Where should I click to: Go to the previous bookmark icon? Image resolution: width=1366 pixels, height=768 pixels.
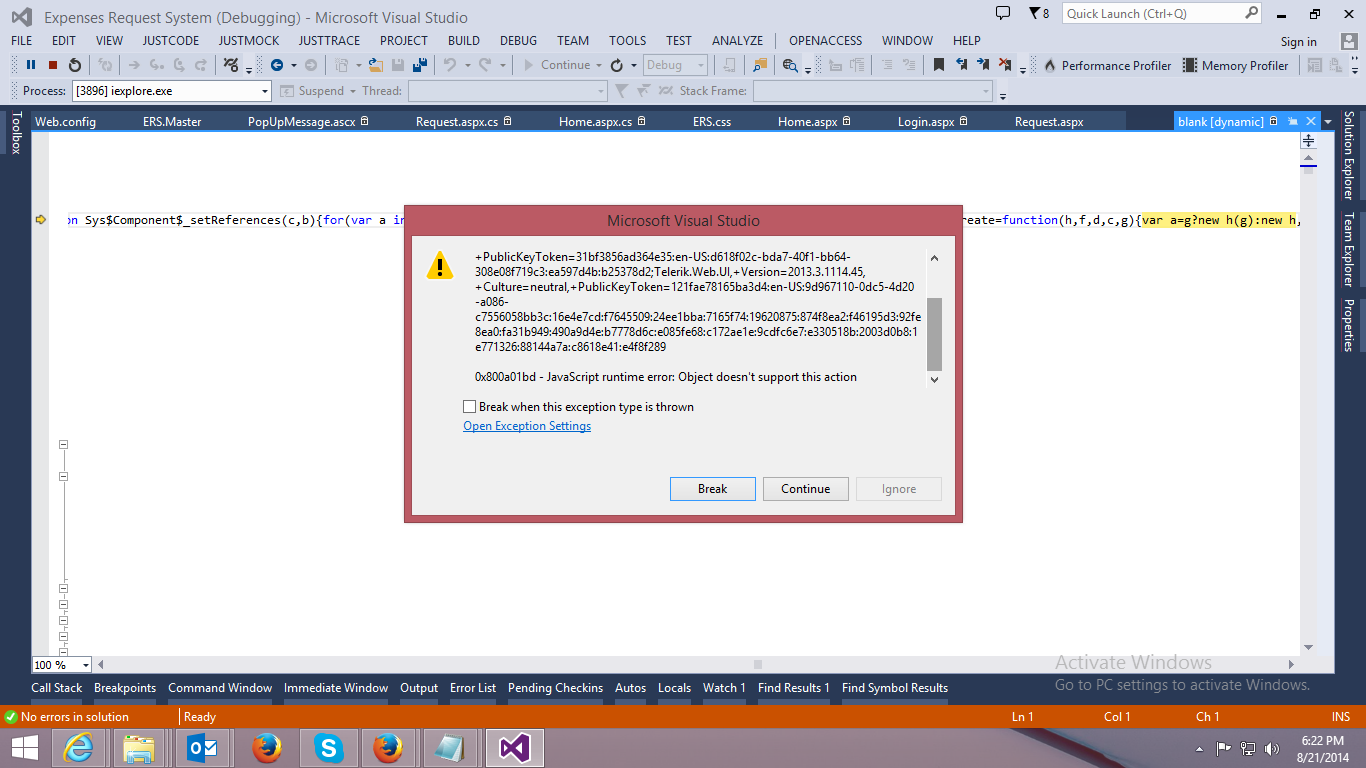click(x=961, y=65)
